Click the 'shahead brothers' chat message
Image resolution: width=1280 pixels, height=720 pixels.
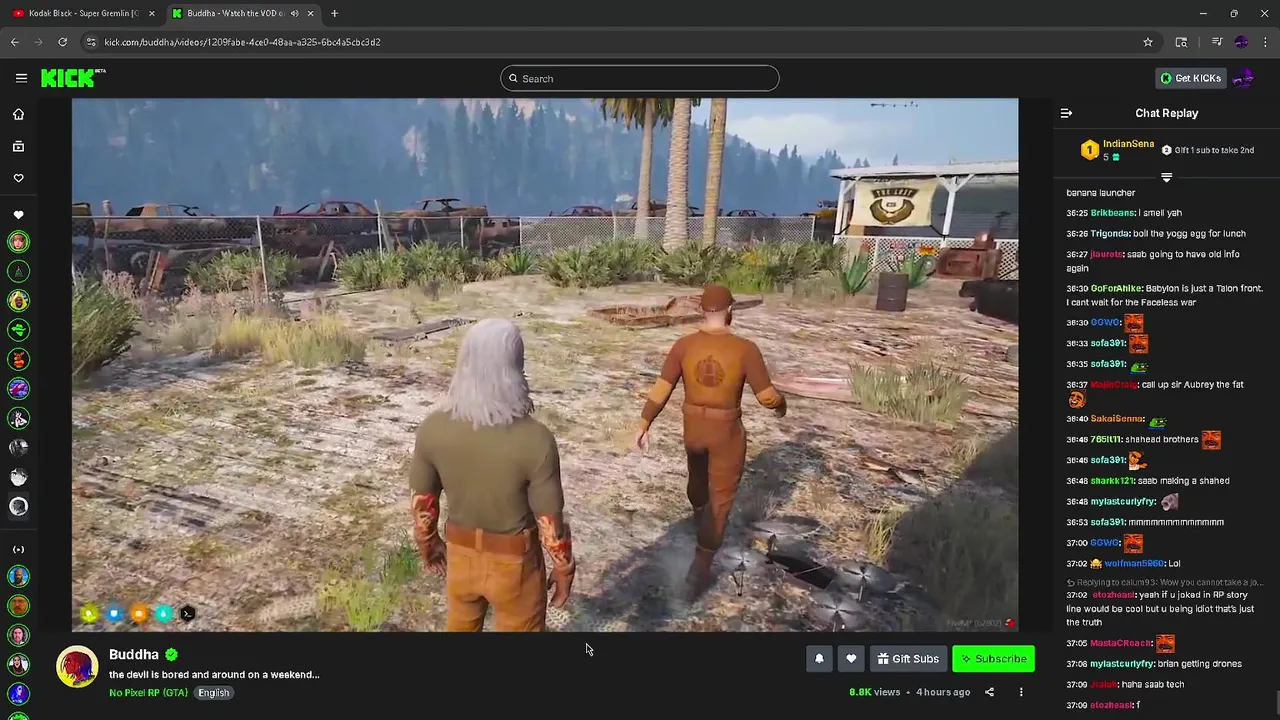pyautogui.click(x=1162, y=440)
